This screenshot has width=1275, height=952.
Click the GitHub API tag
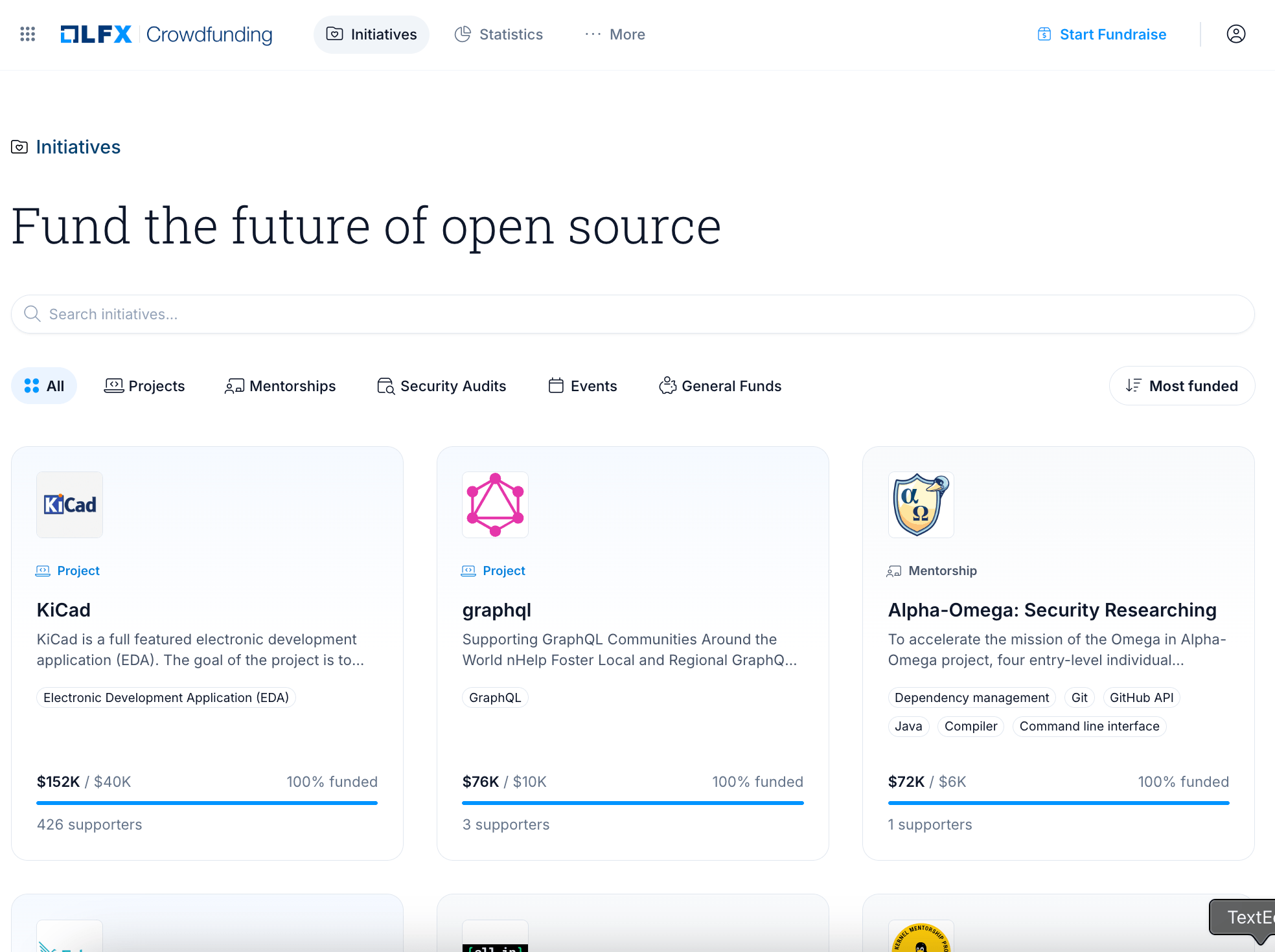(1142, 697)
